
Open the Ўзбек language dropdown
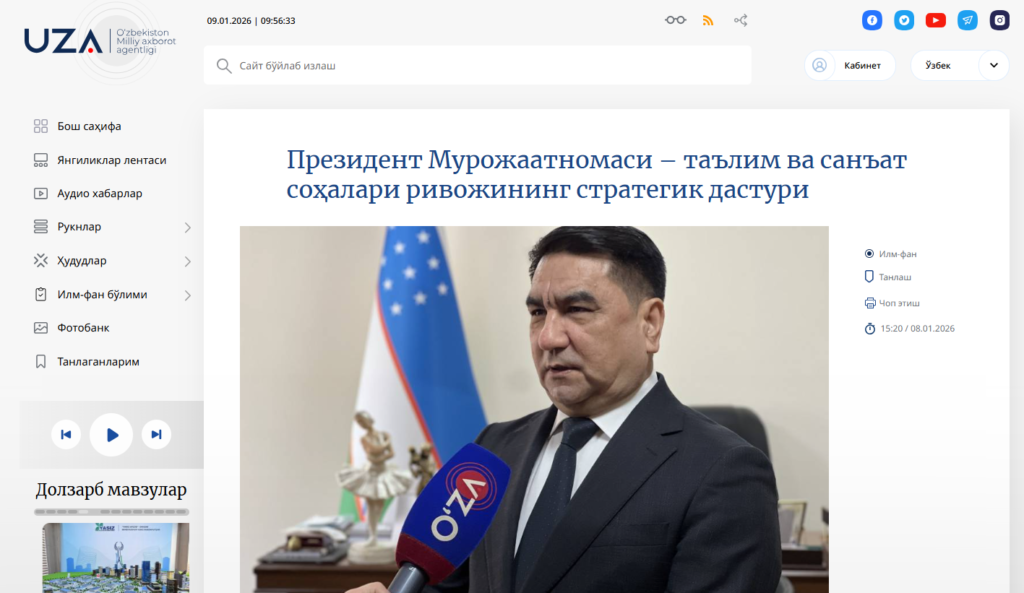click(960, 65)
